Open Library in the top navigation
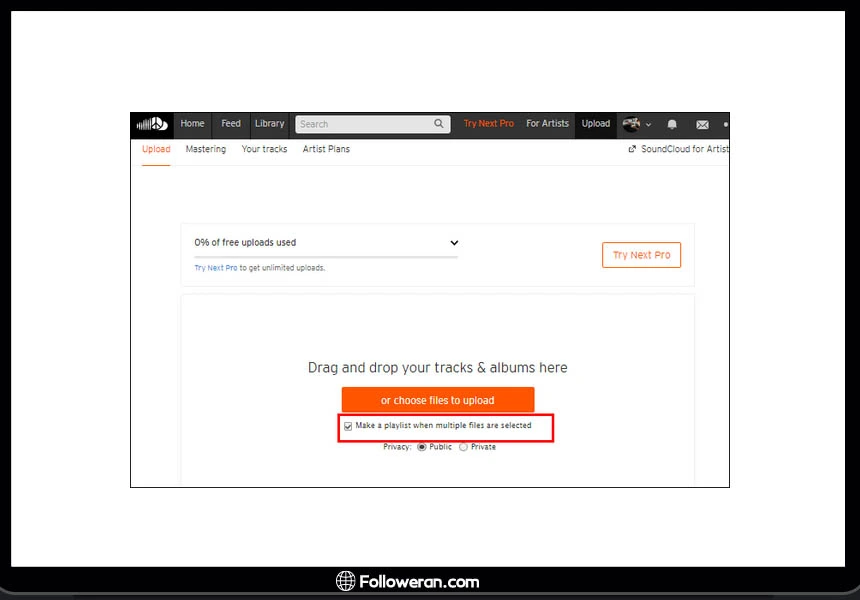The image size is (860, 600). click(269, 124)
